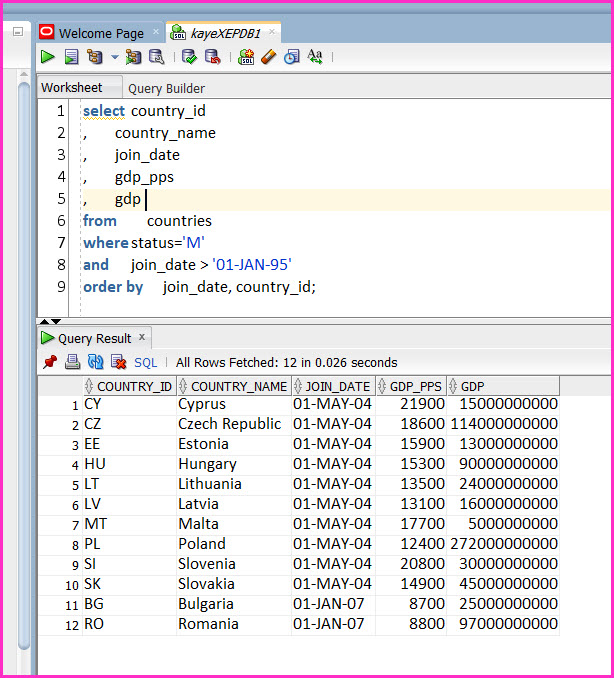Expand the Explain Plan dropdown arrow
Image resolution: width=614 pixels, height=678 pixels.
tap(114, 57)
